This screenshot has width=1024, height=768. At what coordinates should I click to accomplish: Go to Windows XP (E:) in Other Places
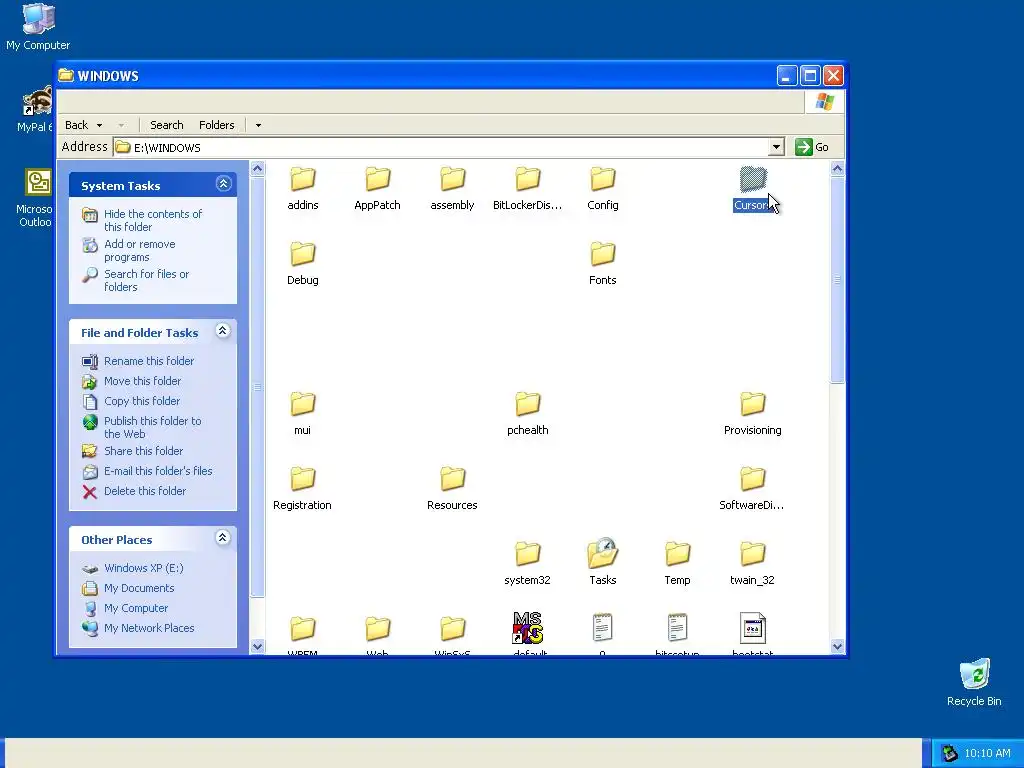pyautogui.click(x=144, y=568)
